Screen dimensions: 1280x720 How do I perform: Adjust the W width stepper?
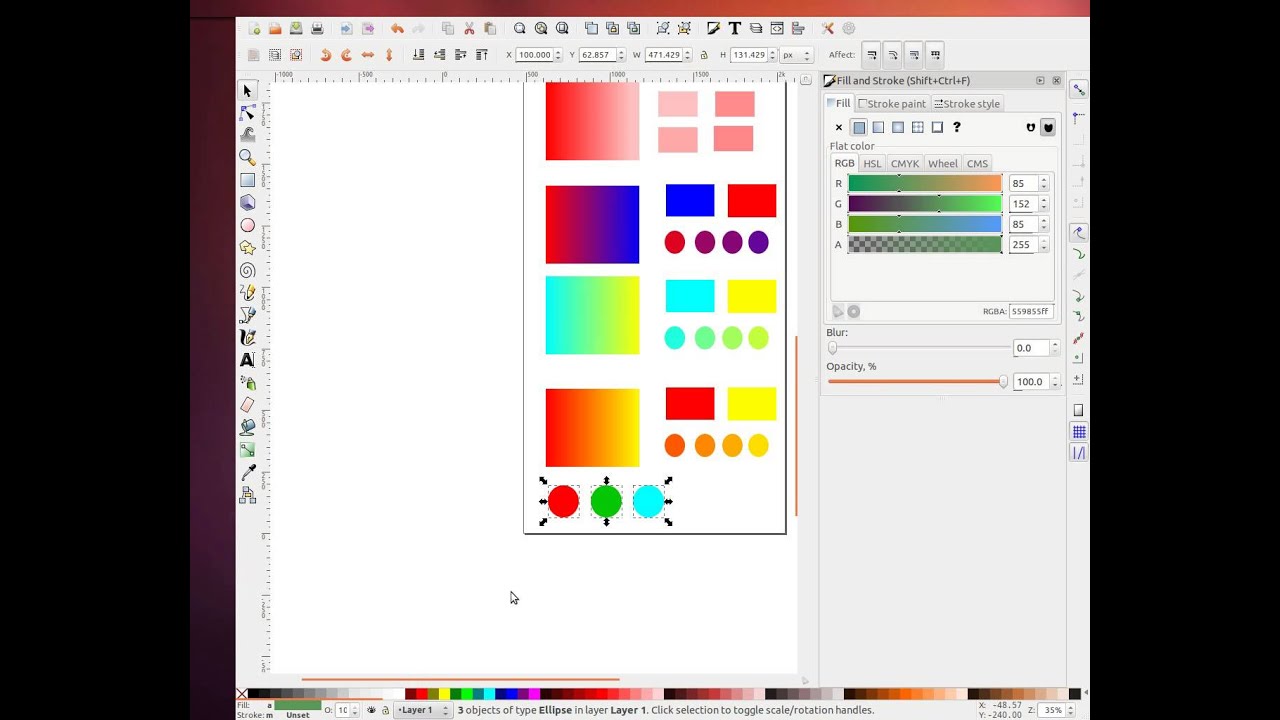pos(688,55)
